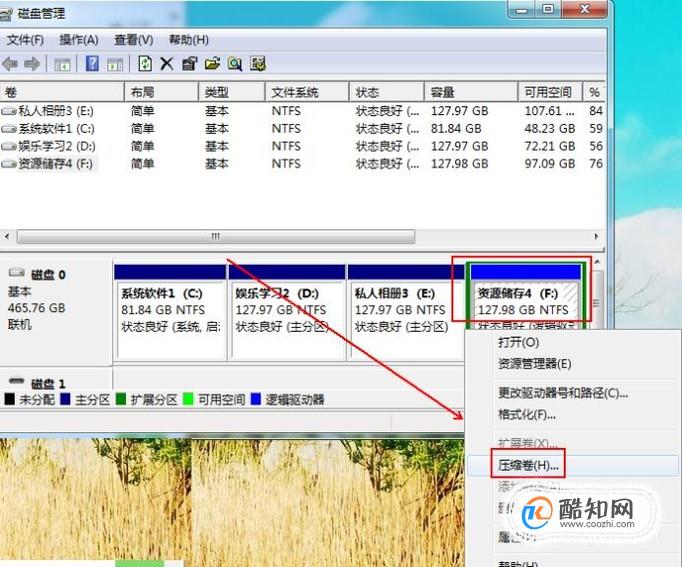The width and height of the screenshot is (682, 567).
Task: Click the 可用空间 light green legend swatch
Action: 188,399
